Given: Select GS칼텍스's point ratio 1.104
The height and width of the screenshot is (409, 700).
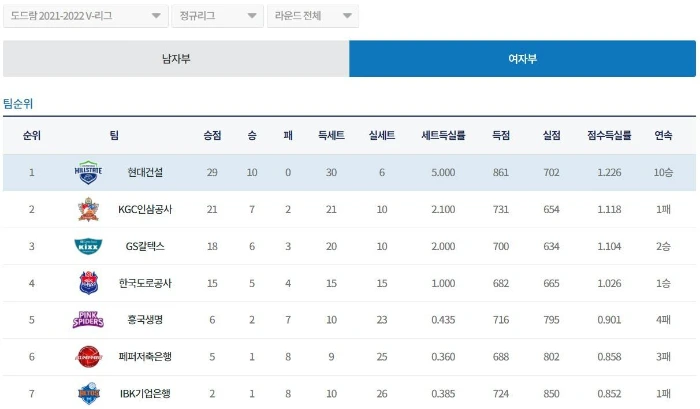Looking at the screenshot, I should (609, 246).
